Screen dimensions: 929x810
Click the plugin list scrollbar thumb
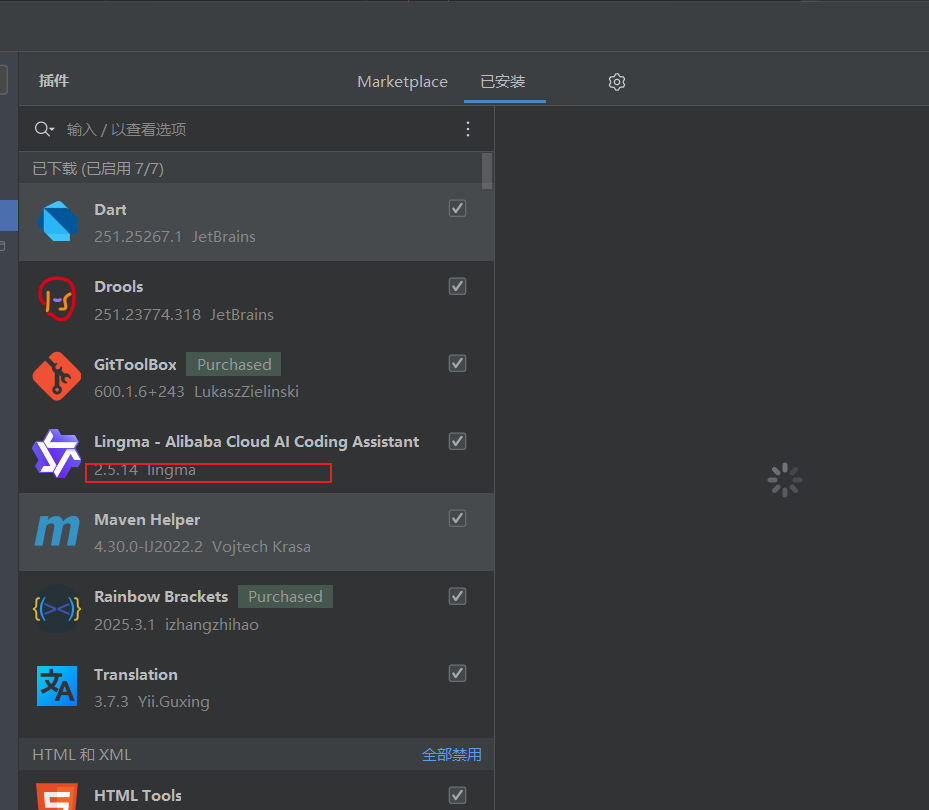(487, 171)
